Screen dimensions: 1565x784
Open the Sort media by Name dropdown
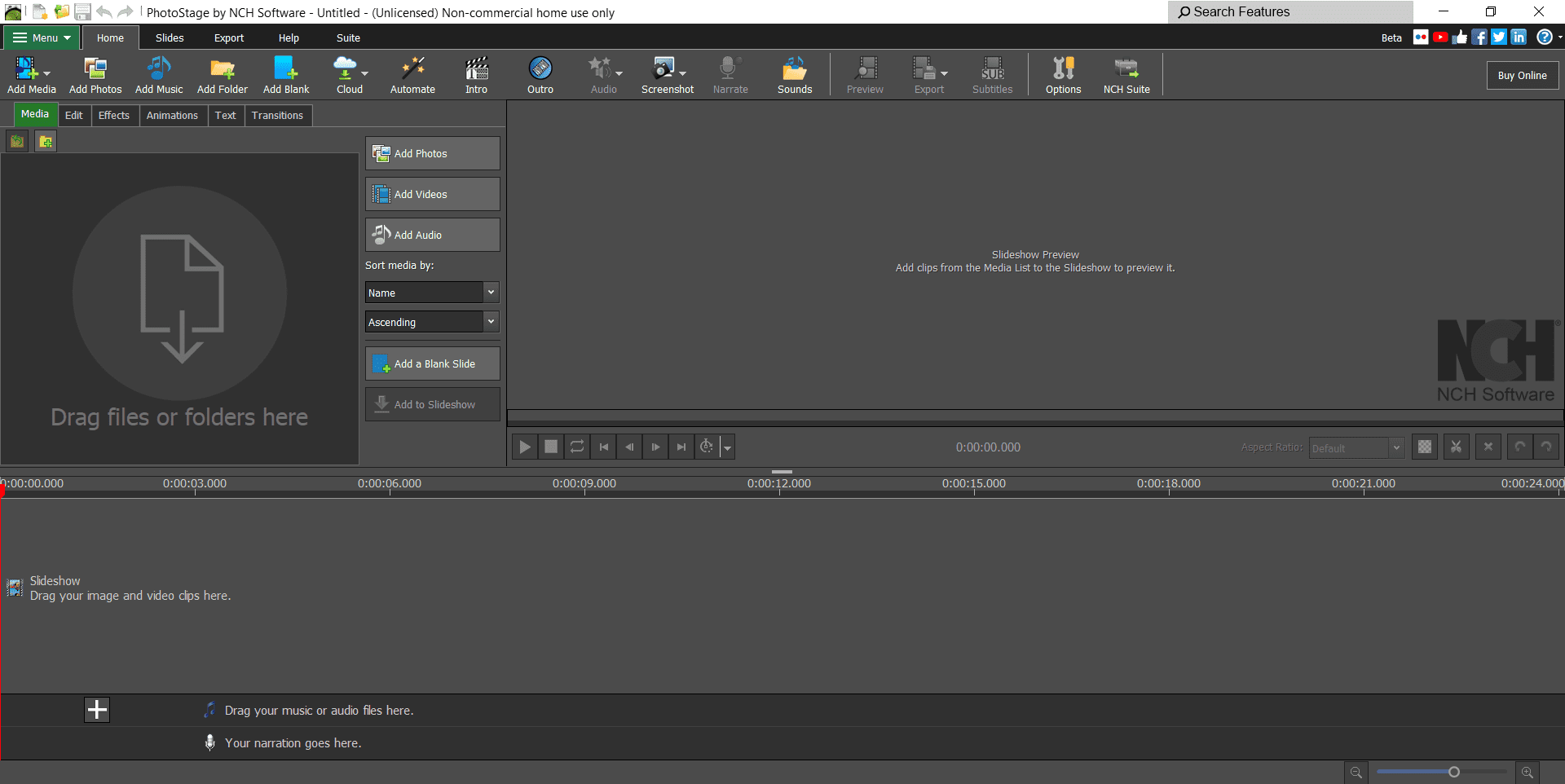(431, 293)
